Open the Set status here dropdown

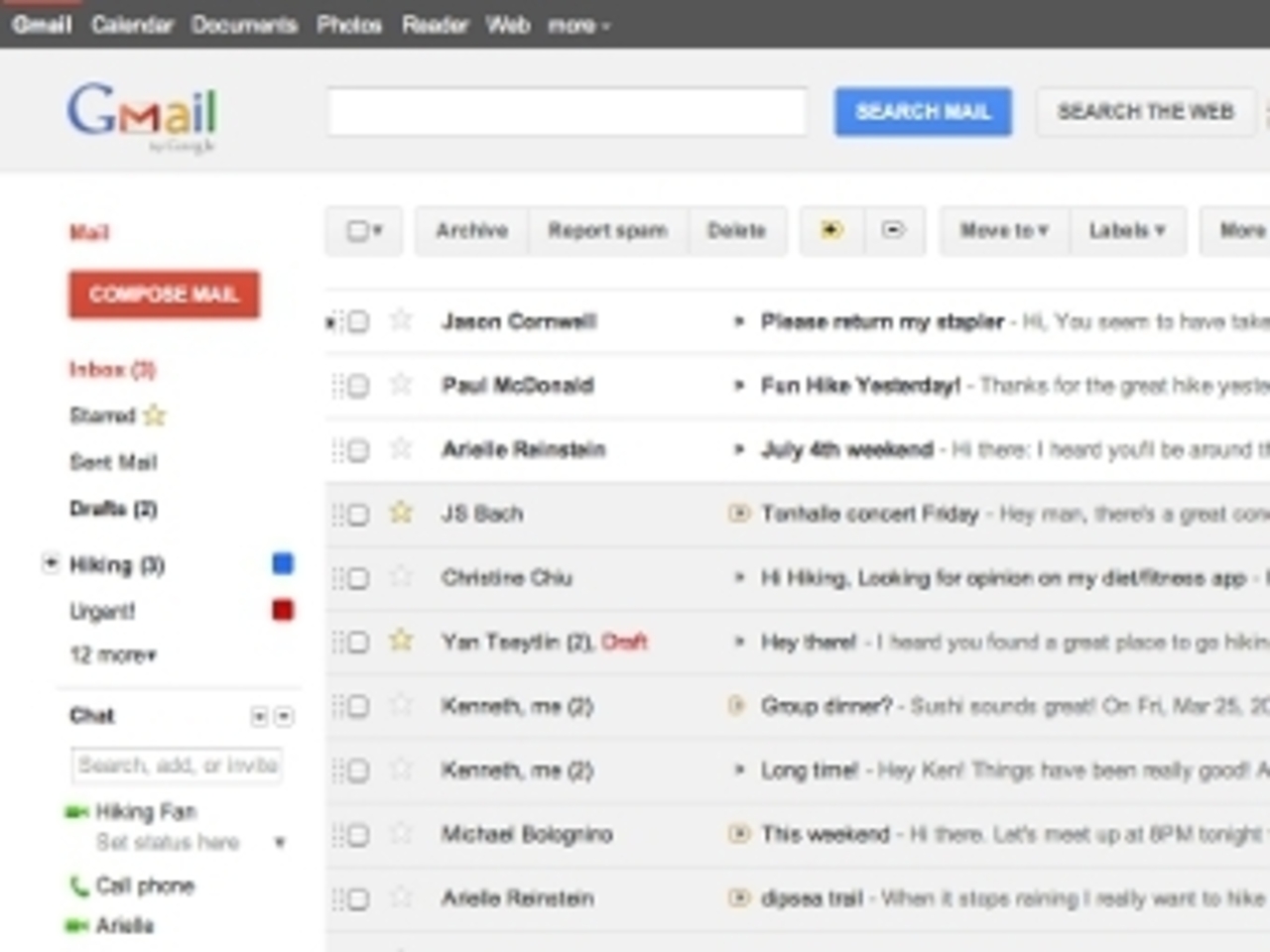pos(280,842)
